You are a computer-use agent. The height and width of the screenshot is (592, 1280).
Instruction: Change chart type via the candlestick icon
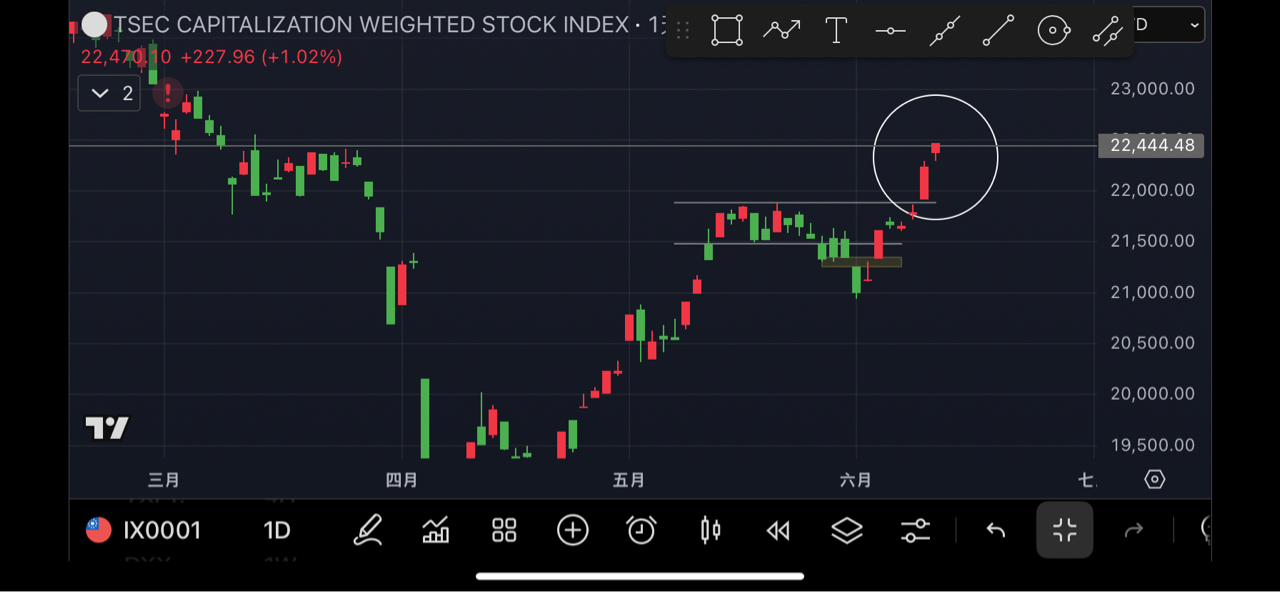(710, 530)
